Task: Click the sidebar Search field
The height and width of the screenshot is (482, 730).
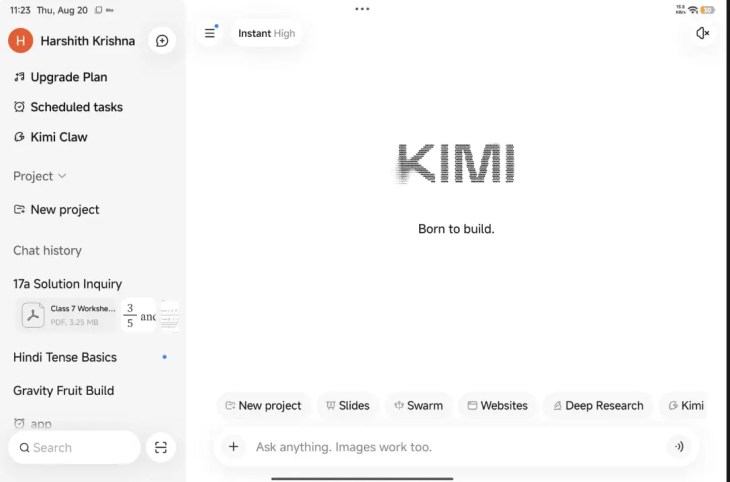Action: tap(74, 448)
